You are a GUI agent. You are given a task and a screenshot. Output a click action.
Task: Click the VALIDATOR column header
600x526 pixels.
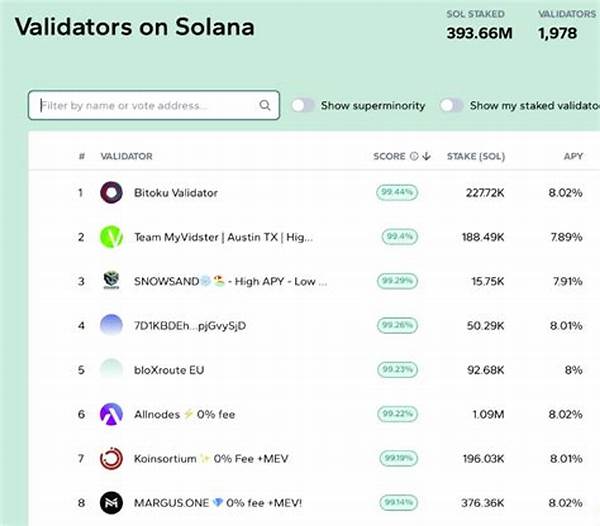click(126, 156)
